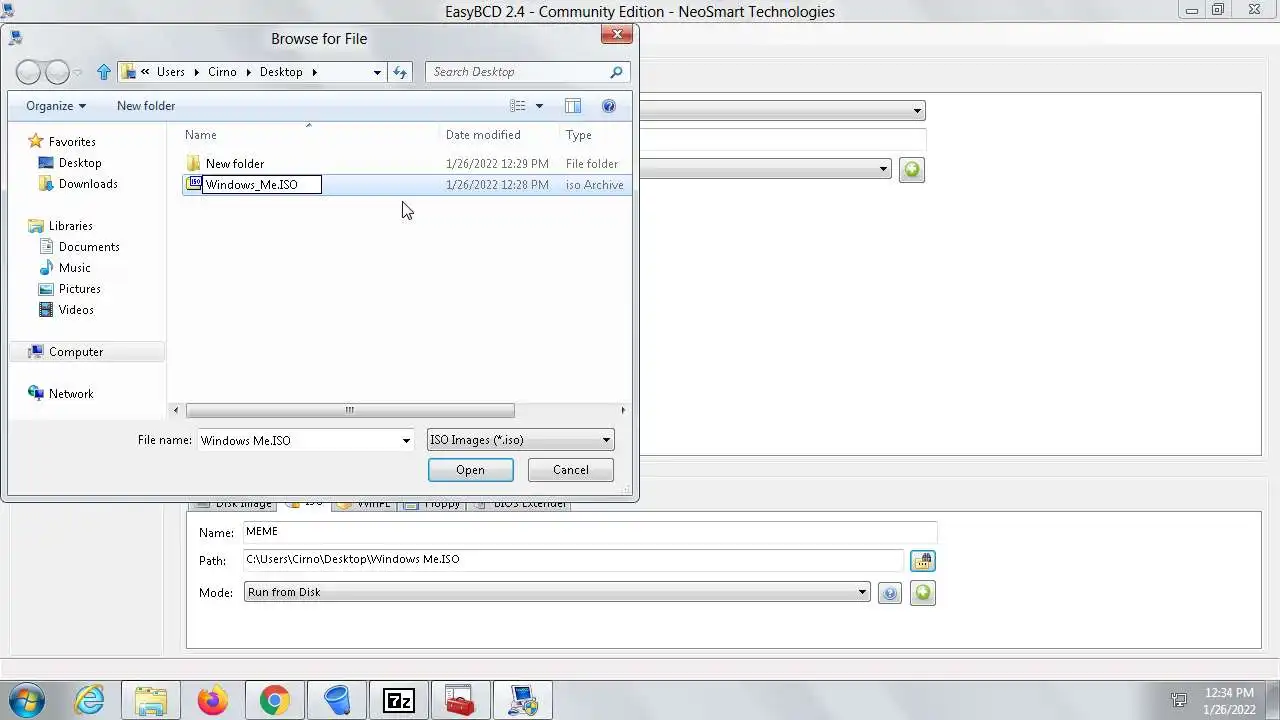The width and height of the screenshot is (1280, 720).
Task: Click help icon next to Mode dropdown
Action: (889, 593)
